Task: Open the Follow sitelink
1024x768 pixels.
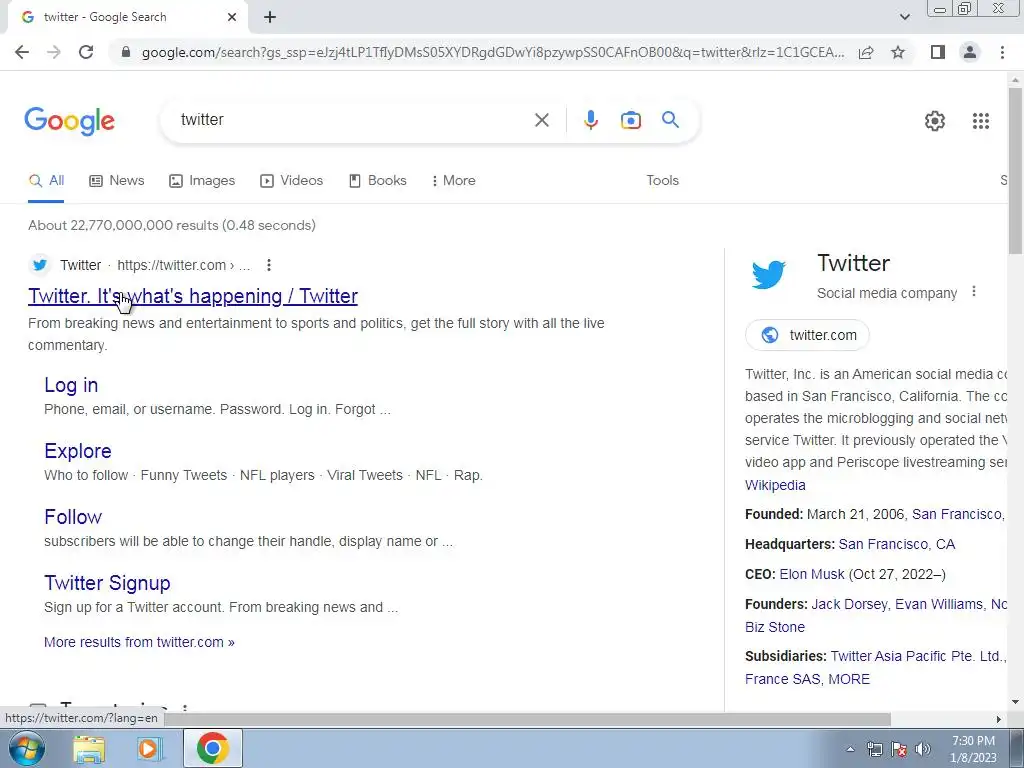Action: pyautogui.click(x=73, y=517)
